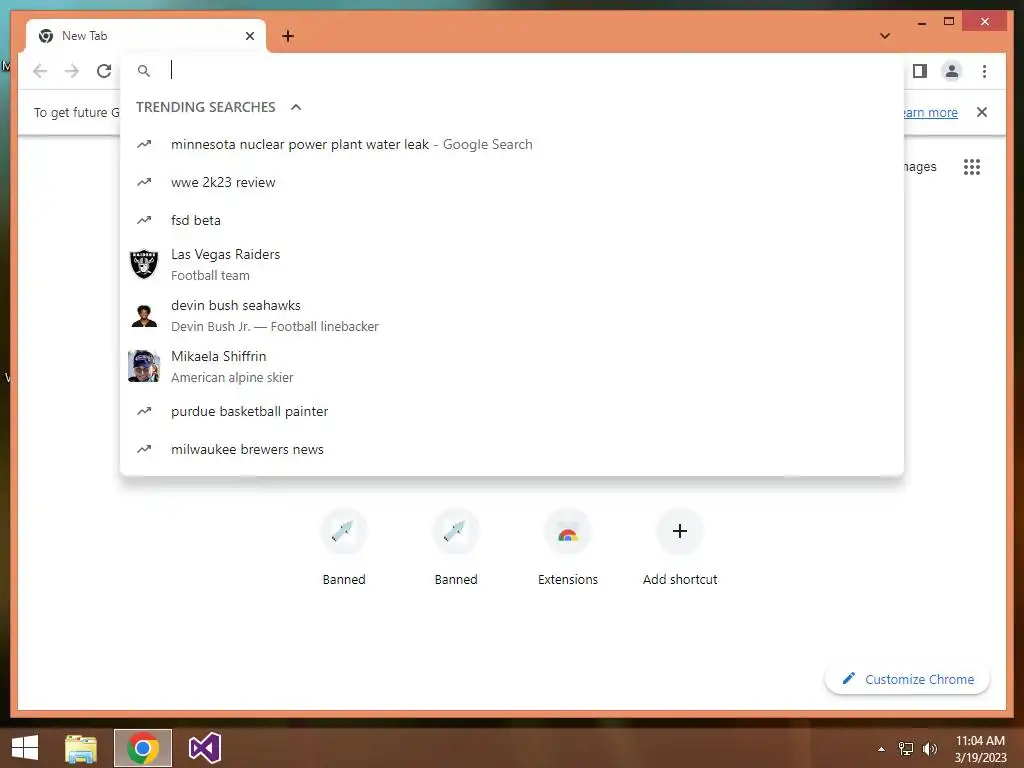The height and width of the screenshot is (768, 1024).
Task: Select fsd beta suggestion
Action: (512, 220)
